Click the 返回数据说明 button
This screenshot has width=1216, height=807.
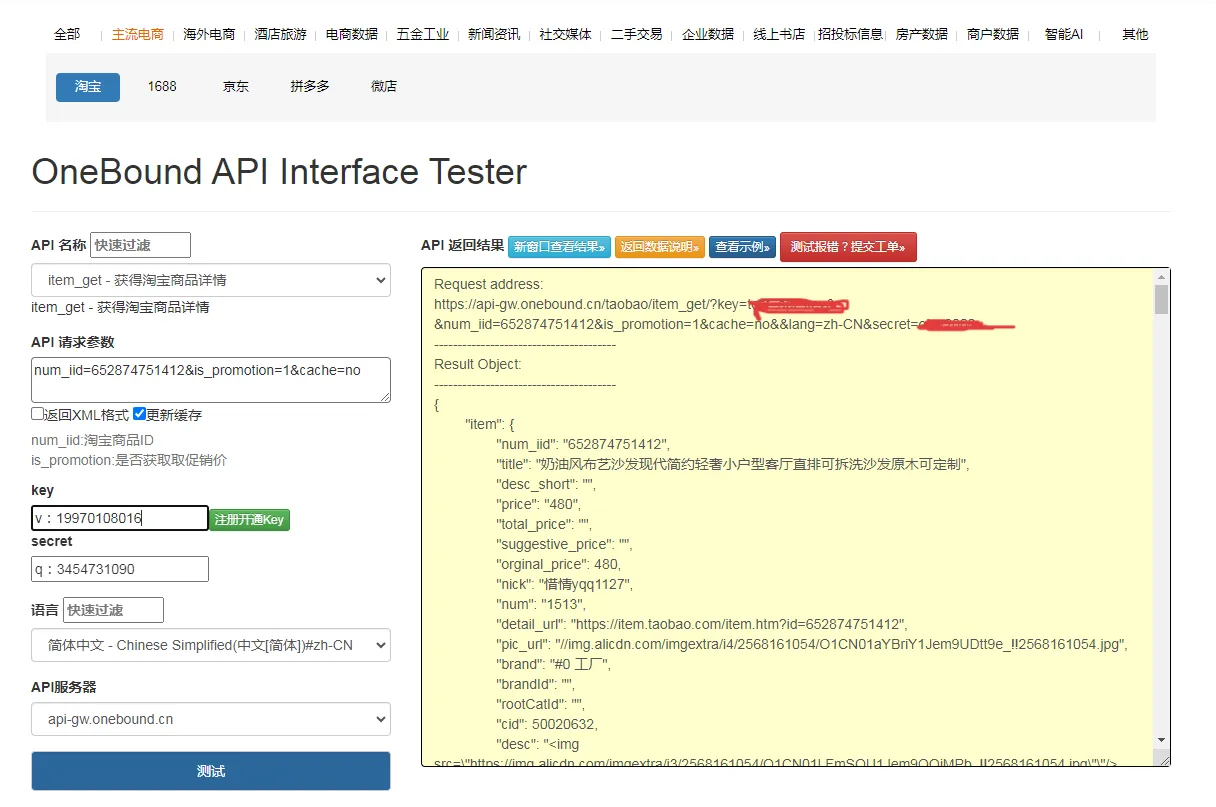click(659, 247)
